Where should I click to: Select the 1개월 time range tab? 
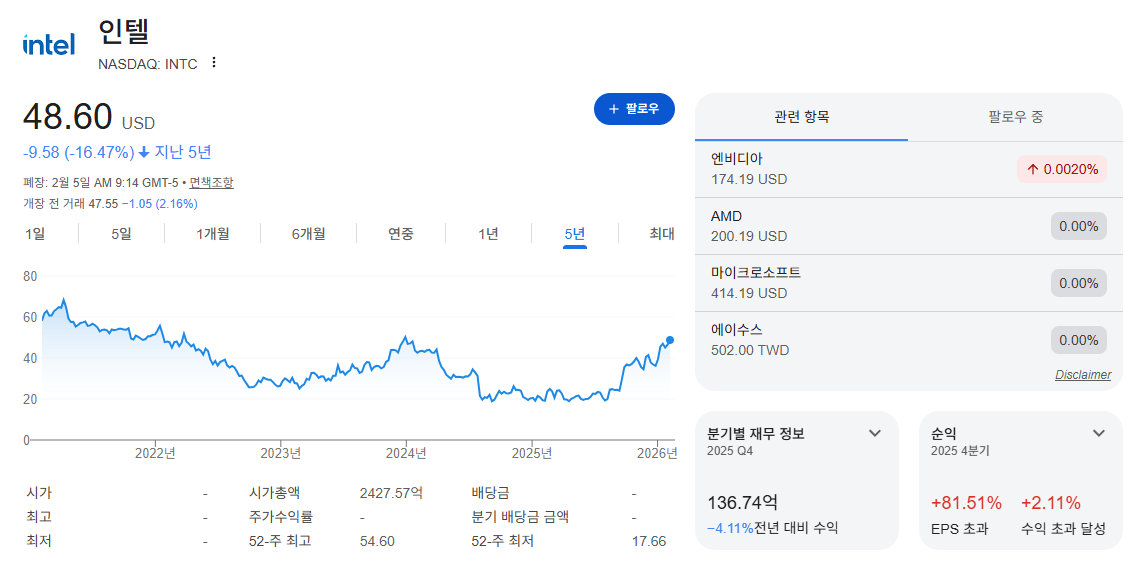tap(213, 233)
